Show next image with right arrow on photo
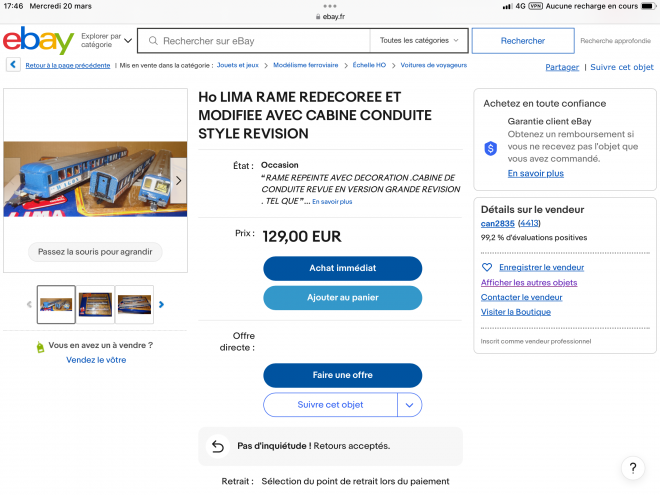This screenshot has width=660, height=495. [178, 181]
